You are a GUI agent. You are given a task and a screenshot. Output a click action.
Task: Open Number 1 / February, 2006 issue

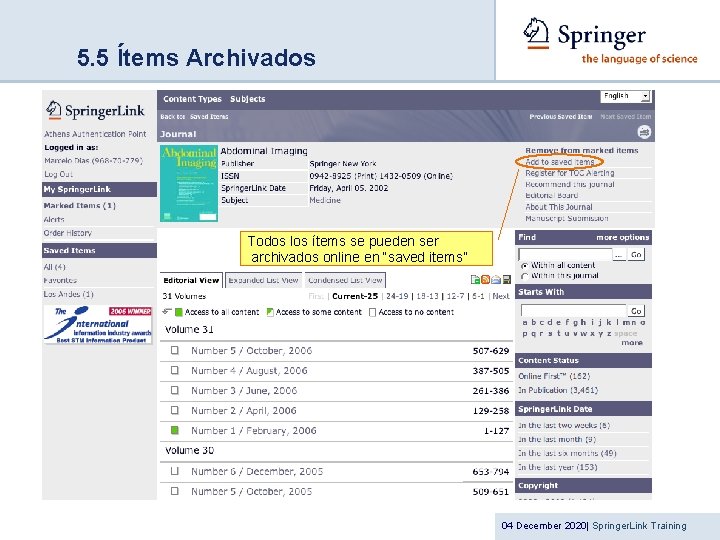pyautogui.click(x=254, y=431)
